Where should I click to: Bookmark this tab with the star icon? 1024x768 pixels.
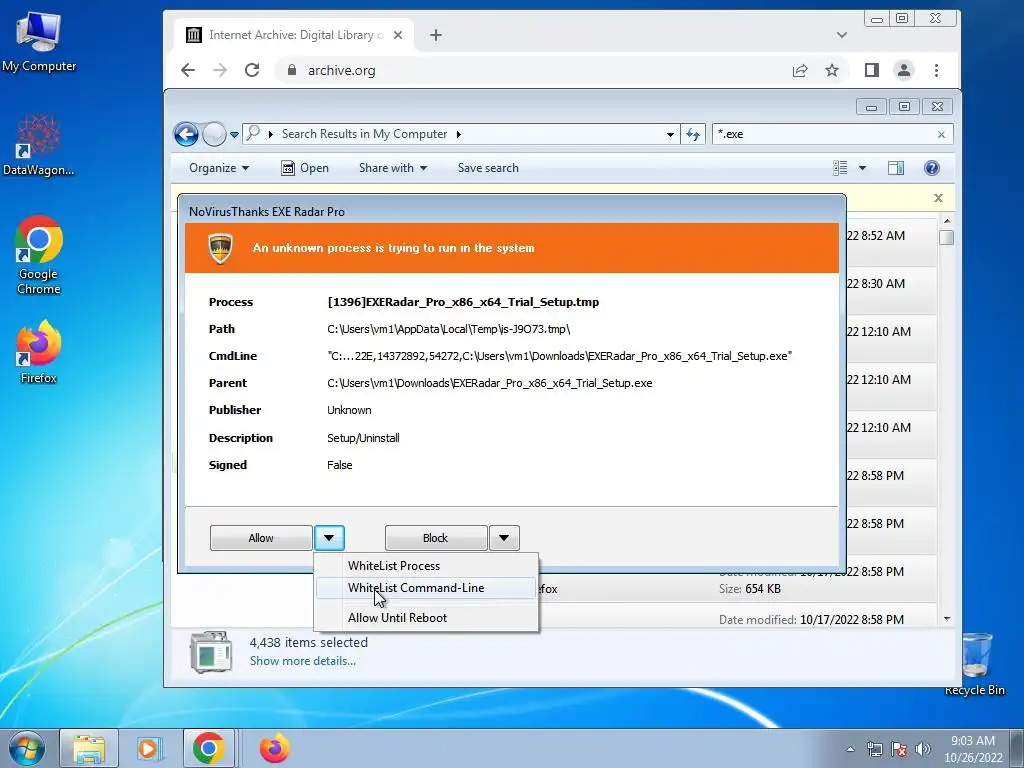tap(832, 71)
